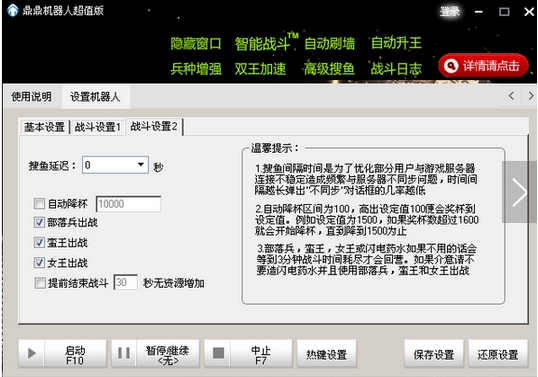538x377 pixels.
Task: Enable the 自动降杯 checkbox
Action: point(39,203)
